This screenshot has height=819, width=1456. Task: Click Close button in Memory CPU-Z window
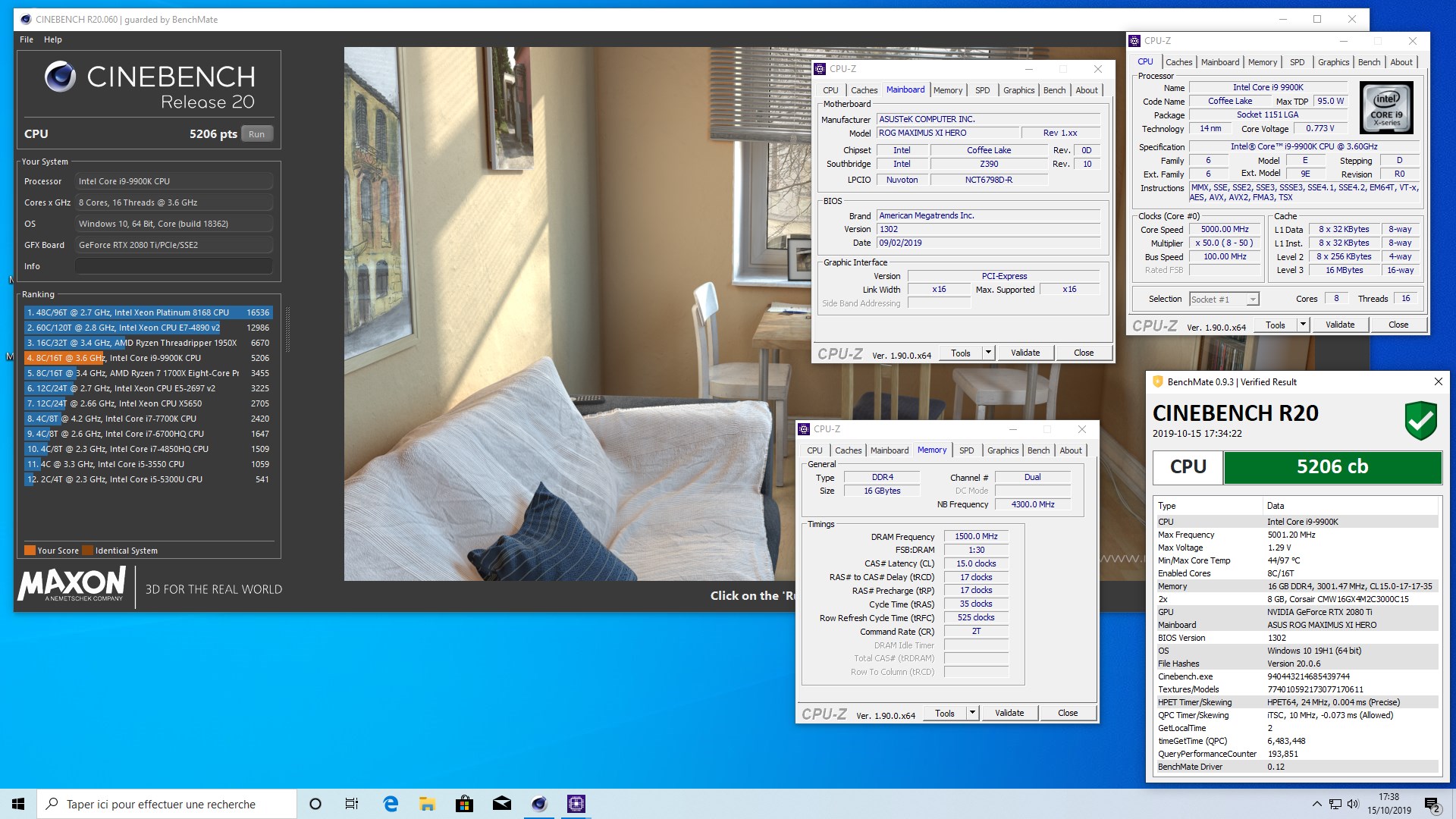1068,714
